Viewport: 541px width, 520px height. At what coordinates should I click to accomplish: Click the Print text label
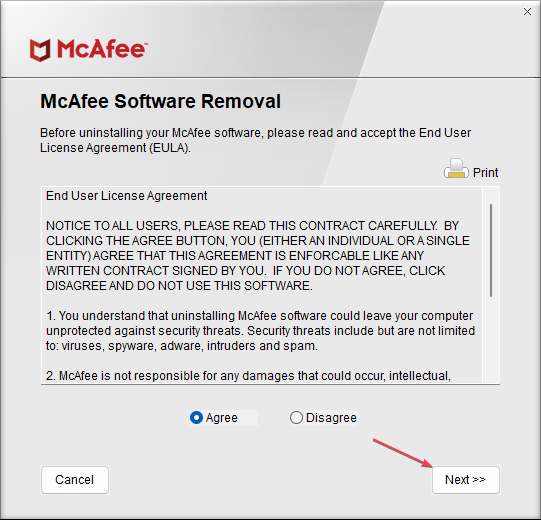(485, 173)
